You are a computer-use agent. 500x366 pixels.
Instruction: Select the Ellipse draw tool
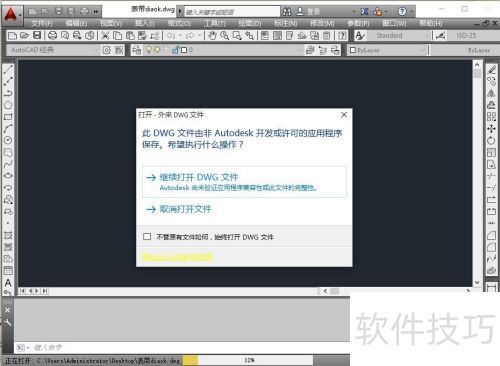pyautogui.click(x=8, y=175)
